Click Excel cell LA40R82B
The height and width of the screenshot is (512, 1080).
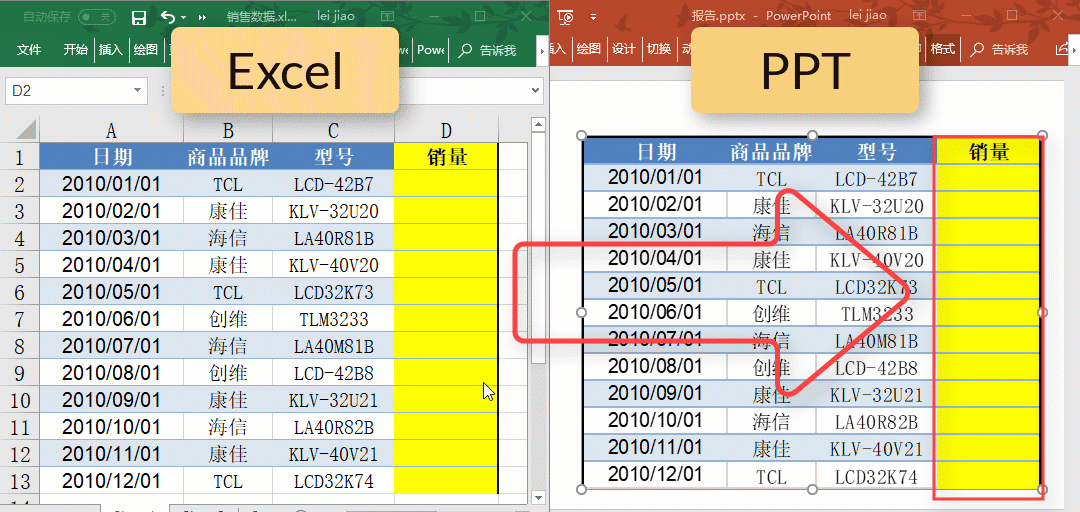tap(333, 427)
